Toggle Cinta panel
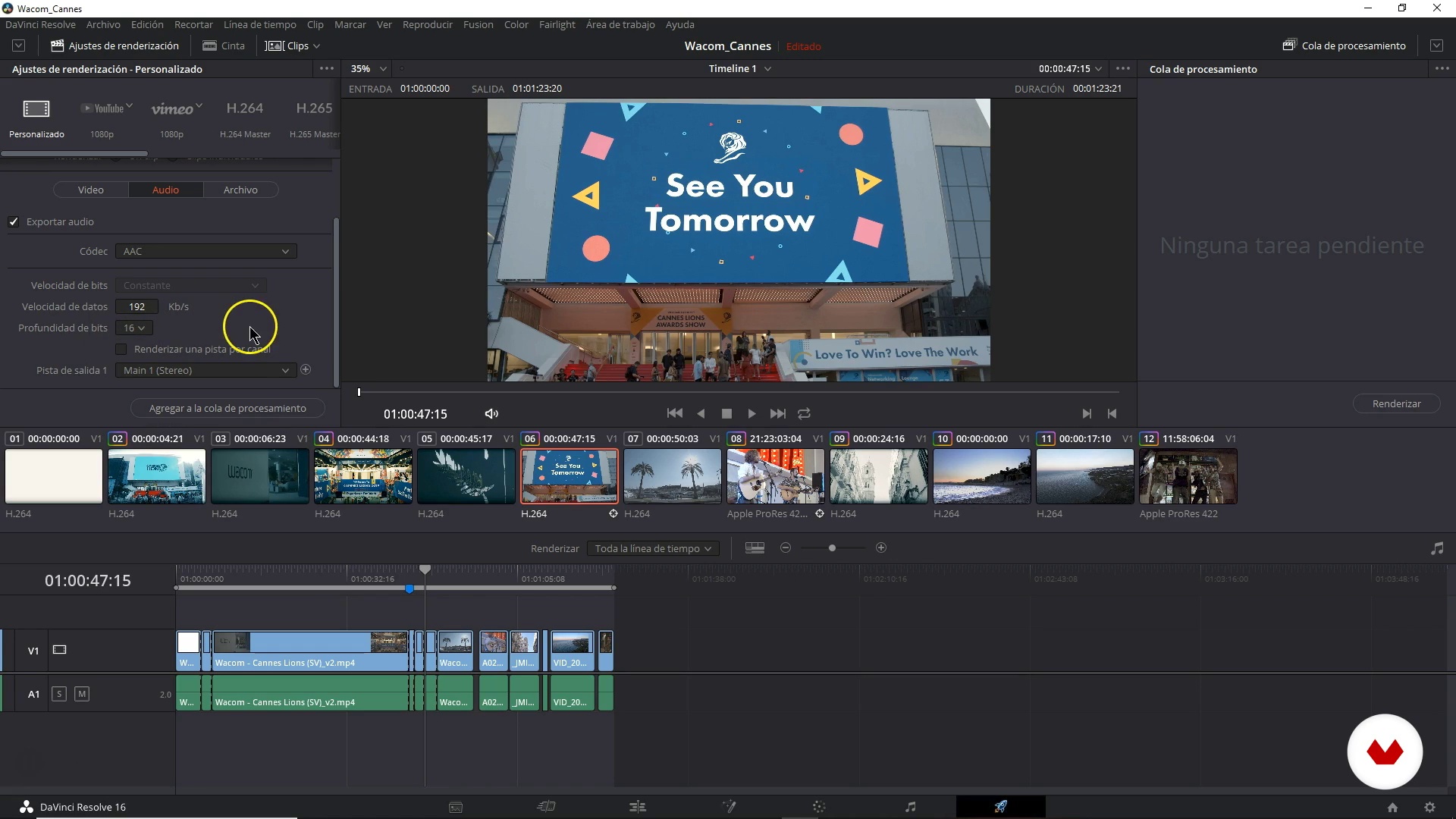Screen dimensions: 1456x819 224,46
